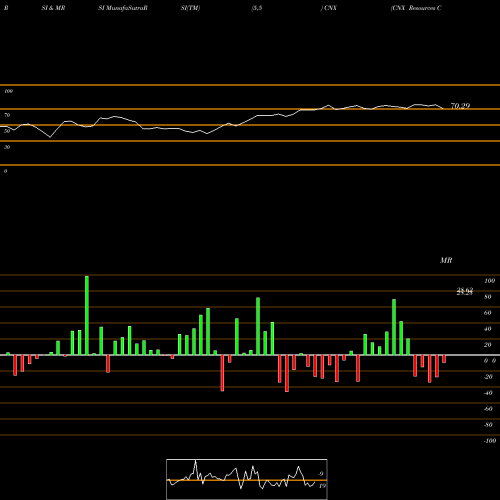
Task: Click the 'SI MunafaSutraR' header text
Action: [123, 8]
